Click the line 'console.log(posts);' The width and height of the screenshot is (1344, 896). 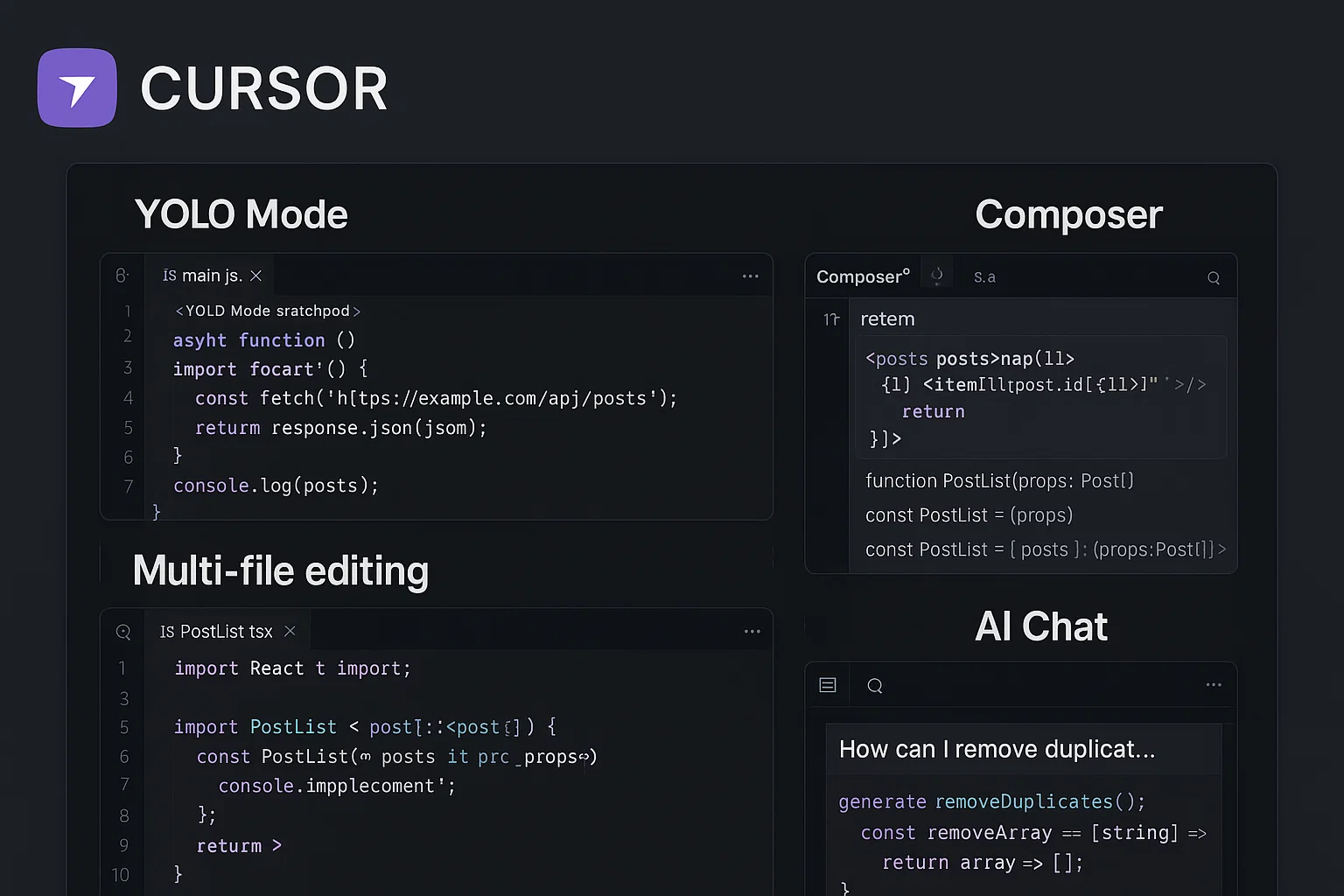pyautogui.click(x=276, y=486)
